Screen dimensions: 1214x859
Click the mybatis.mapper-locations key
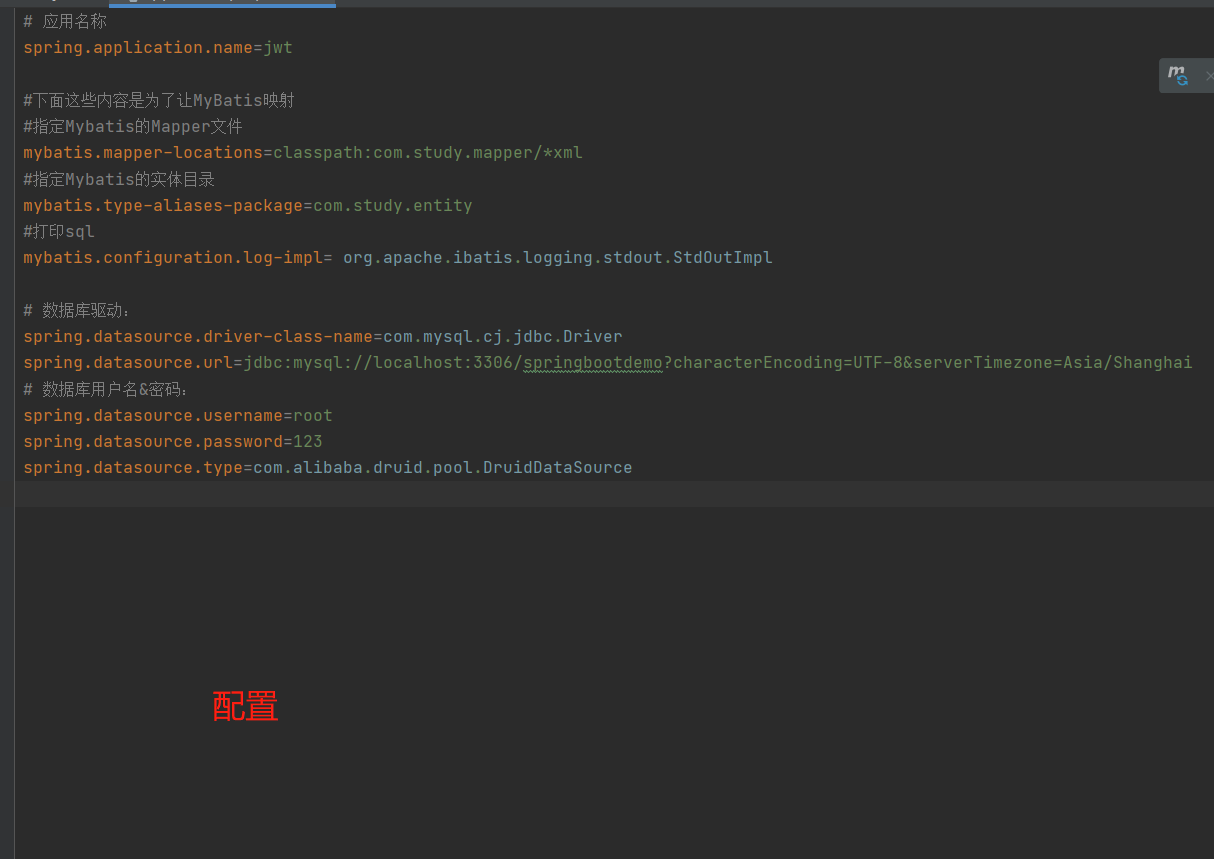(143, 152)
